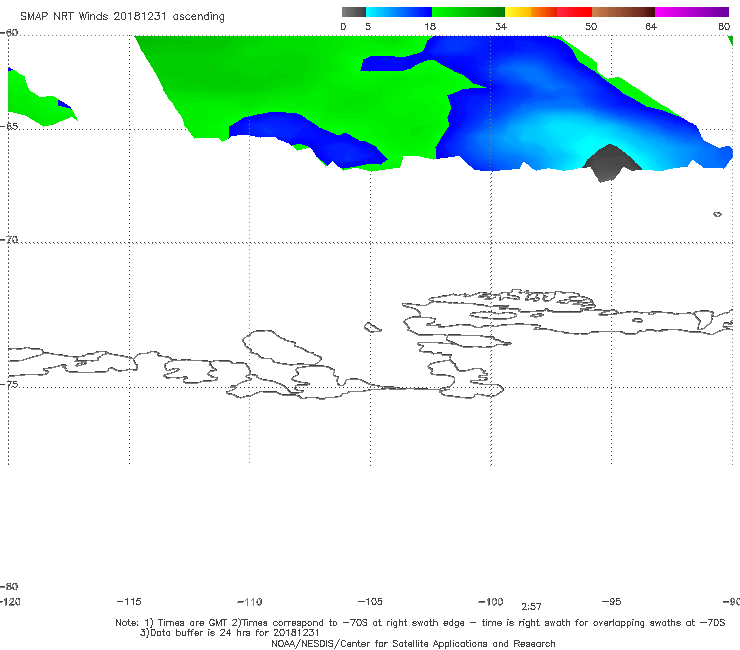
Task: Select the yellow-to-red 34-50 color bar segment
Action: (x=548, y=12)
